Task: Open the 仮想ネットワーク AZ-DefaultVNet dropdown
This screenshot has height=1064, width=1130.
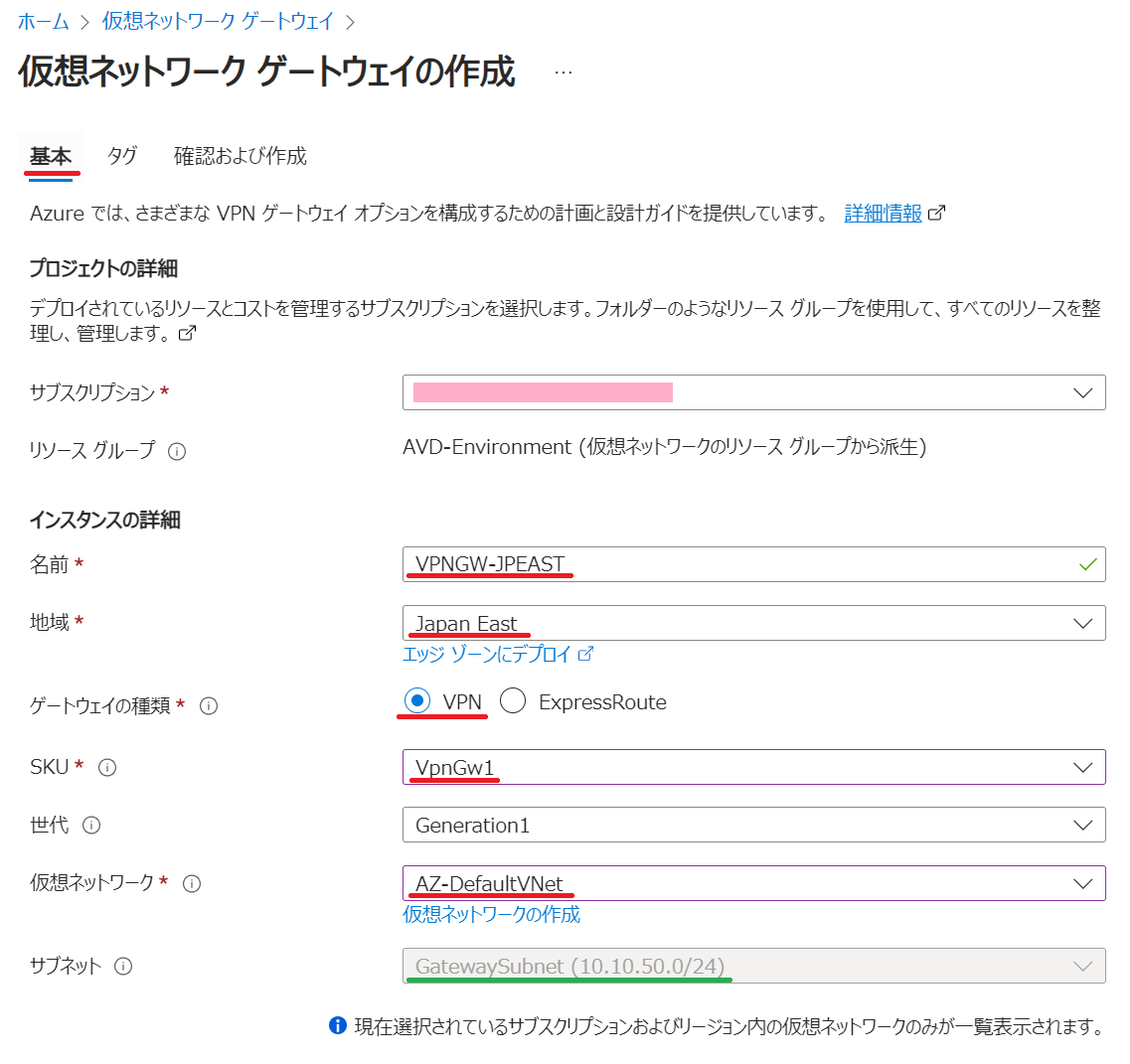Action: pos(753,883)
